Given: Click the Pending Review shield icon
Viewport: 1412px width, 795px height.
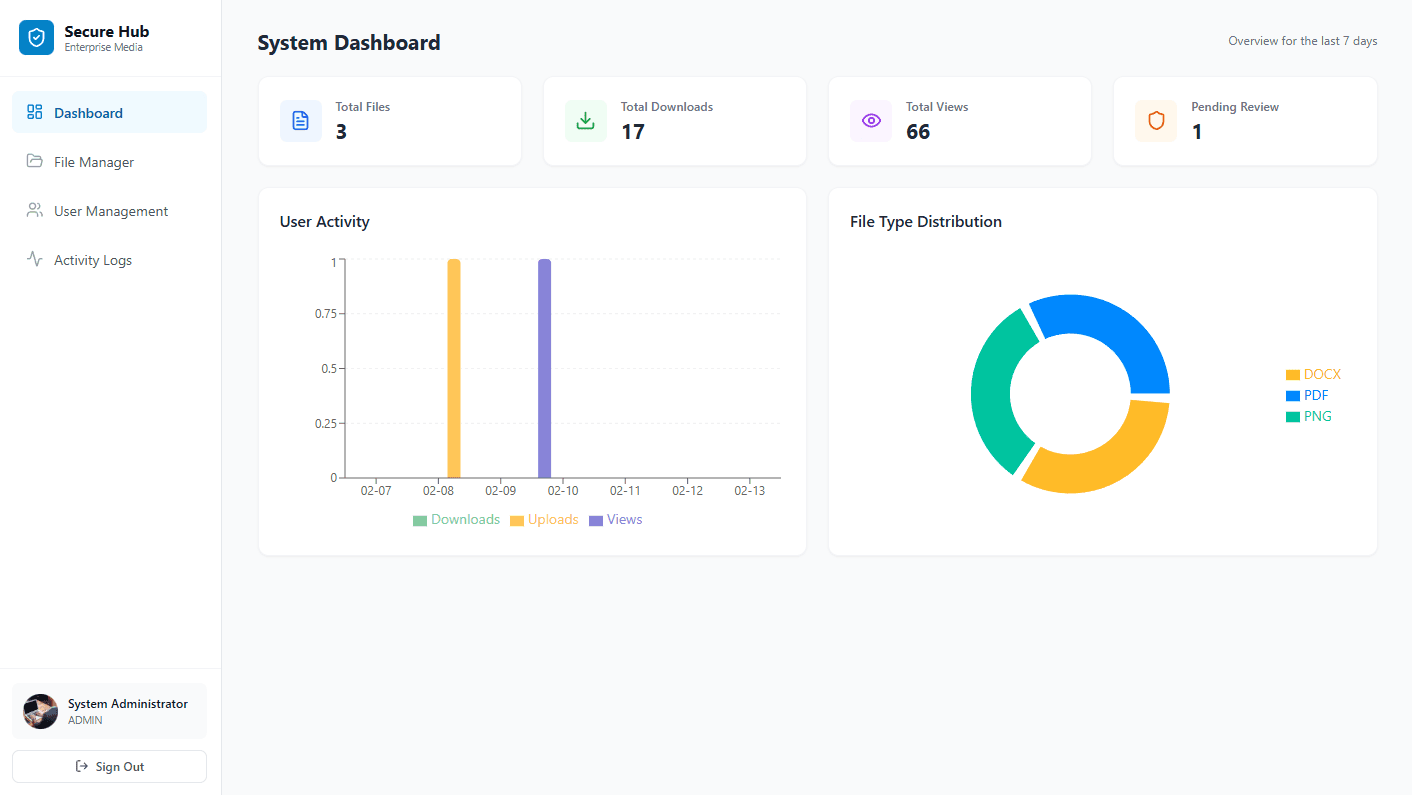Looking at the screenshot, I should coord(1155,120).
